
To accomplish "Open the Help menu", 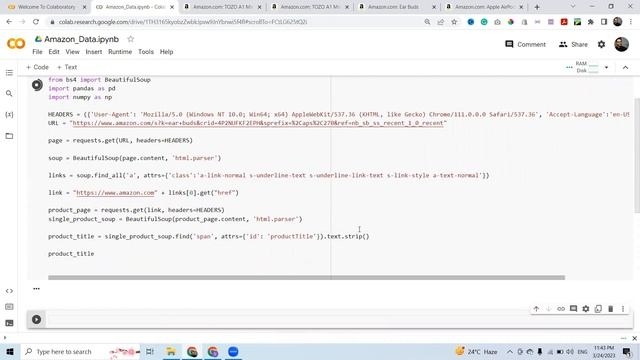I will 166,52.
